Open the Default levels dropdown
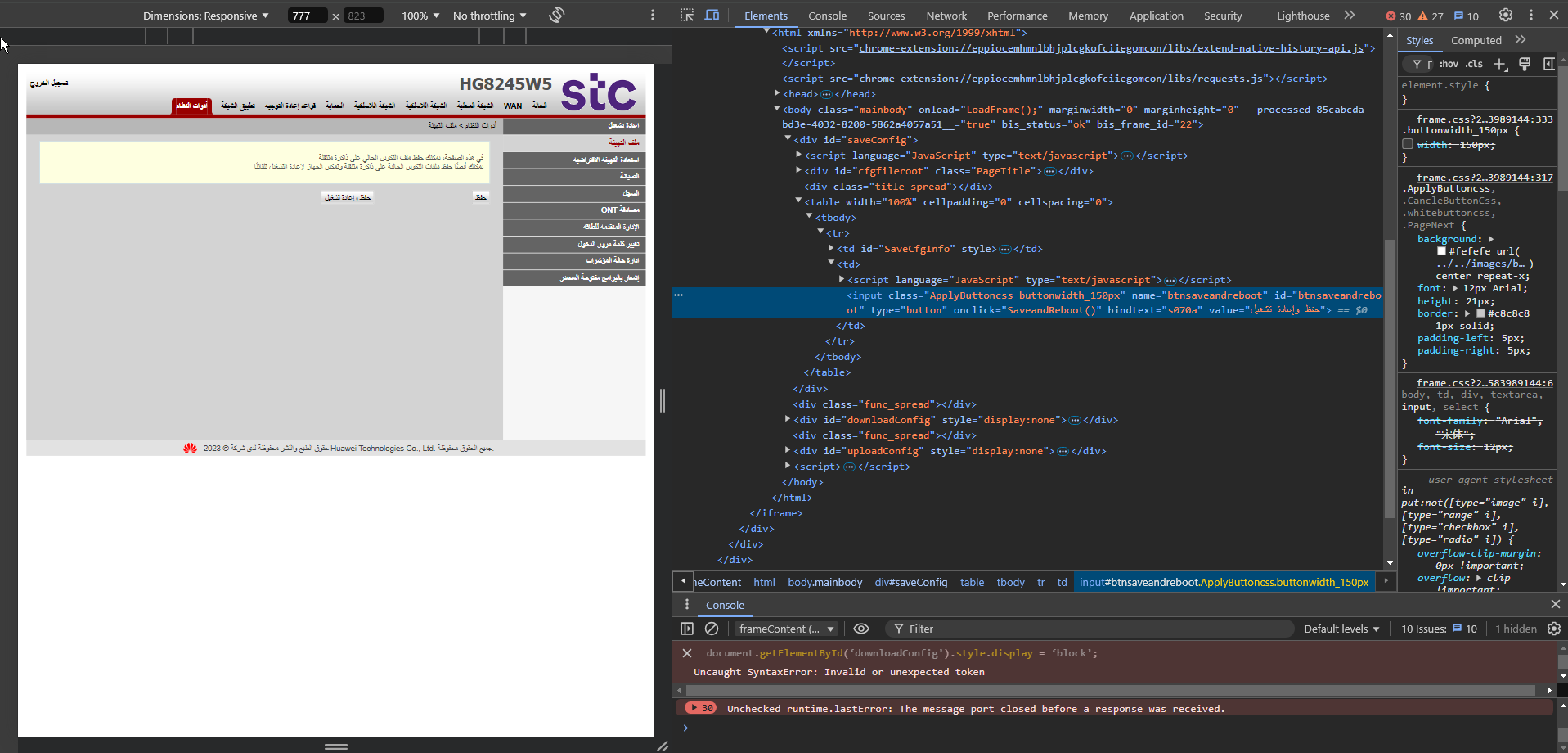Viewport: 1568px width, 753px height. tap(1341, 629)
